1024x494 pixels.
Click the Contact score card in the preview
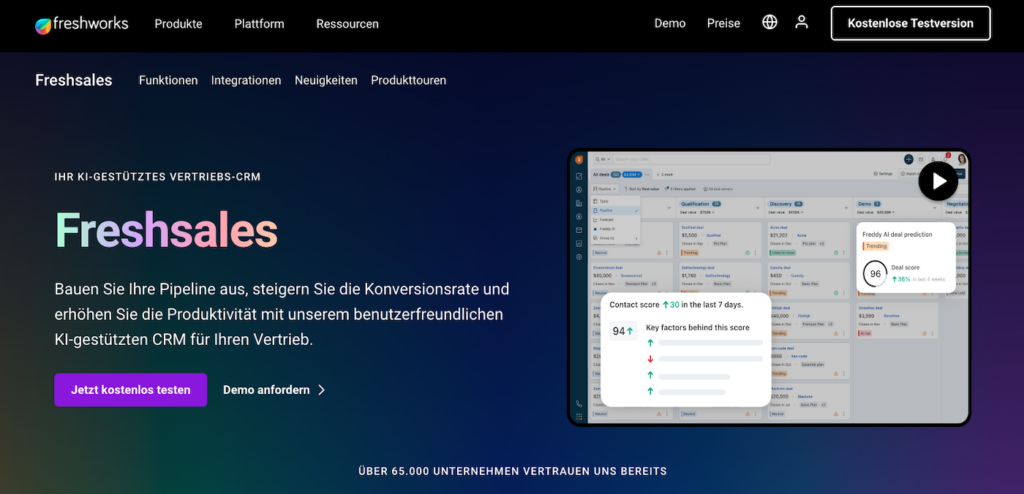pyautogui.click(x=686, y=349)
